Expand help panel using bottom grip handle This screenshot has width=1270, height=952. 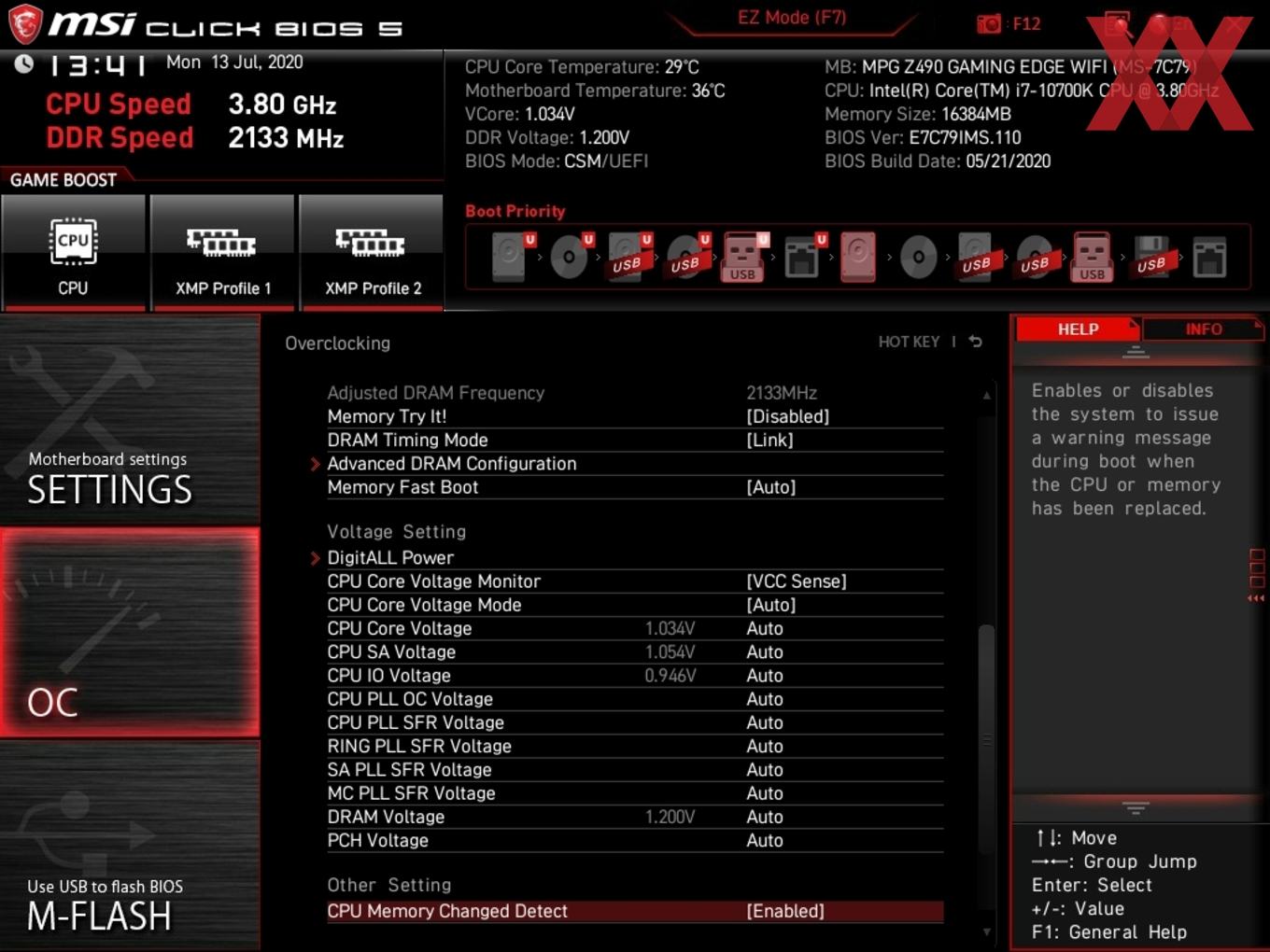(x=1136, y=807)
